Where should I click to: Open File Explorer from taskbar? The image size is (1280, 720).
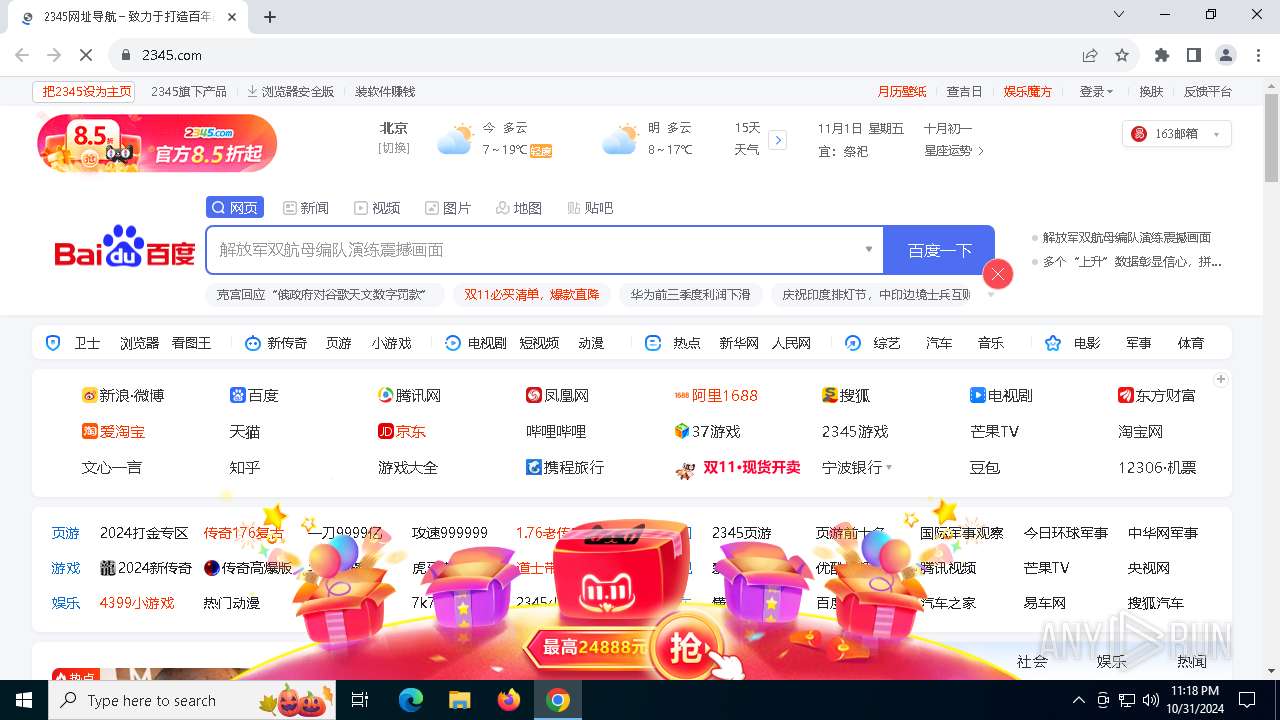[x=460, y=700]
